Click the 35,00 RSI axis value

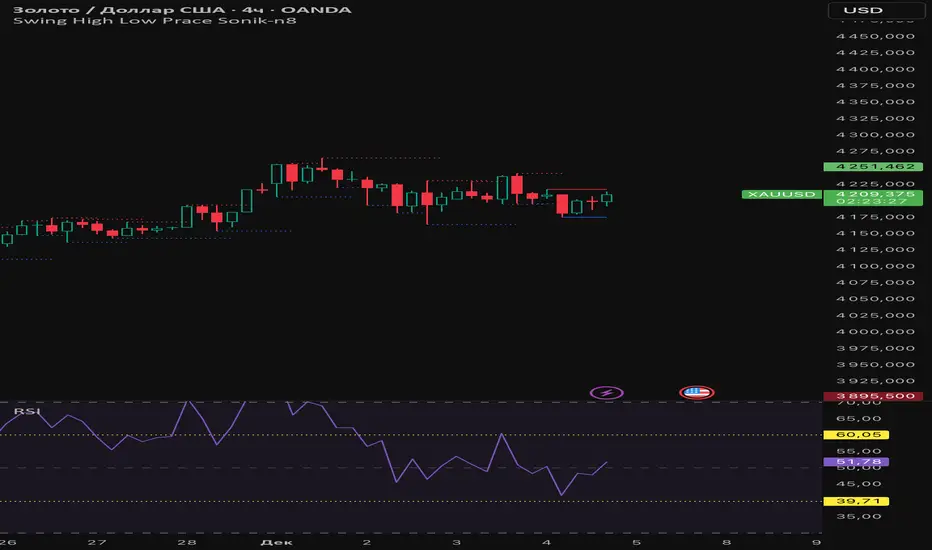tap(859, 516)
